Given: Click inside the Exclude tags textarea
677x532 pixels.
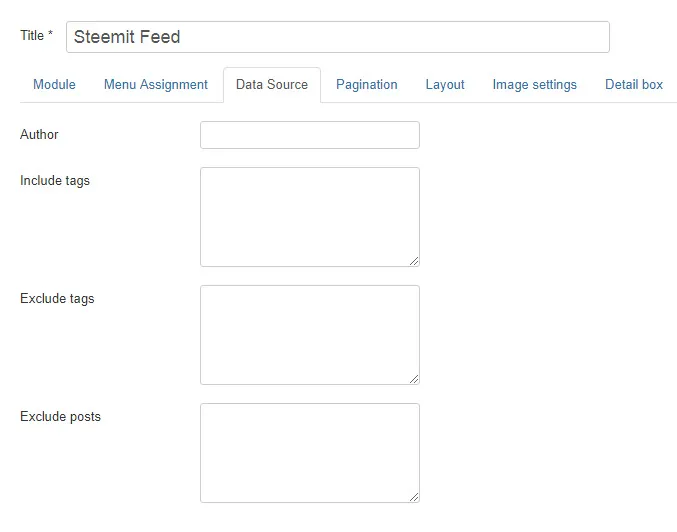Looking at the screenshot, I should point(310,335).
